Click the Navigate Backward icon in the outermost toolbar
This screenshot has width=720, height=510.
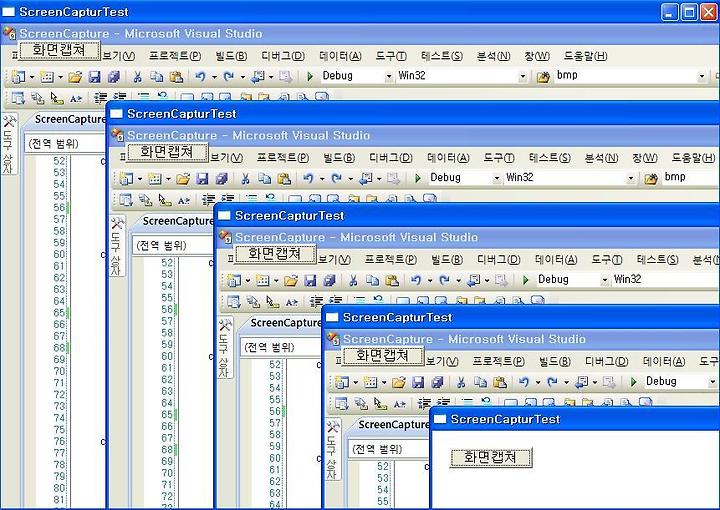[258, 77]
